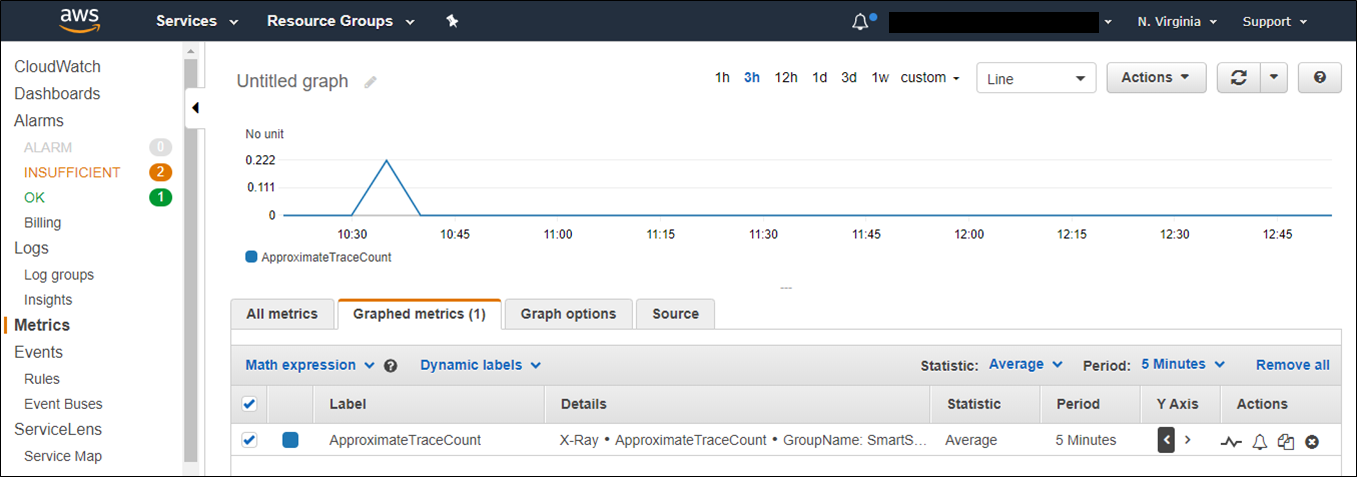Set the time range to 1h
This screenshot has height=477, width=1357.
[x=722, y=77]
